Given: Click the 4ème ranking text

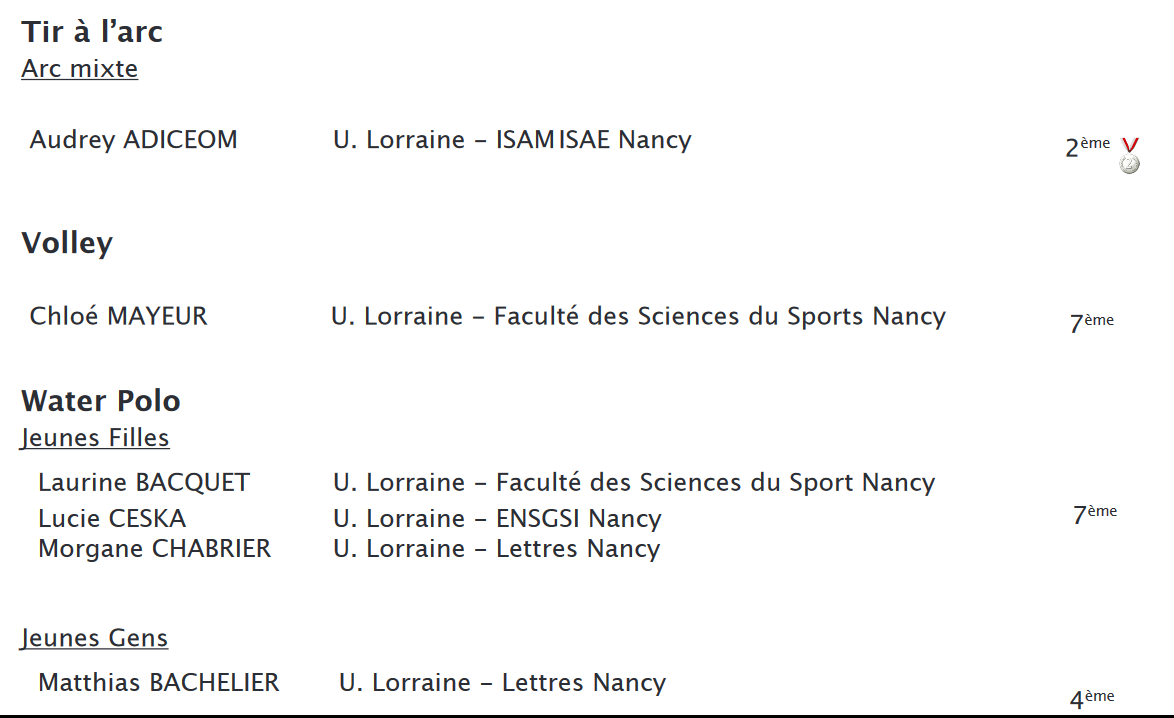Looking at the screenshot, I should (x=1091, y=699).
